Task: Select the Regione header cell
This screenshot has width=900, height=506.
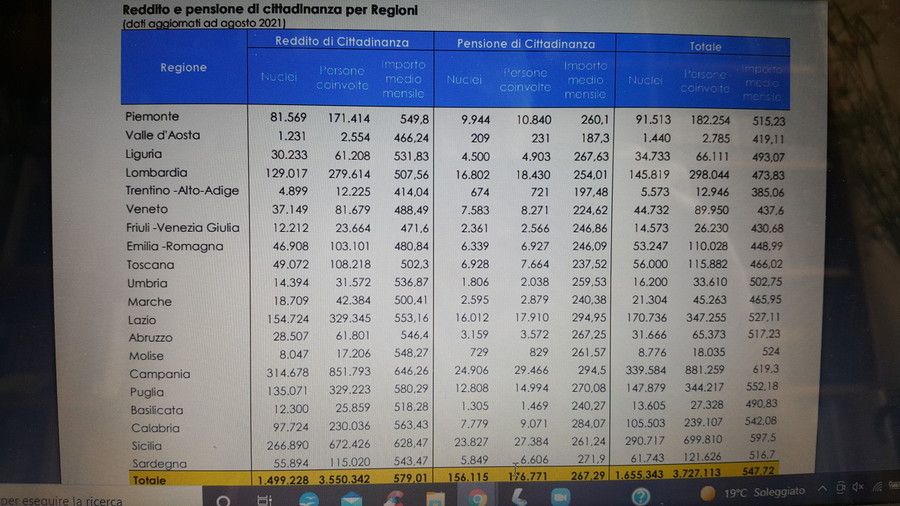Action: 183,68
